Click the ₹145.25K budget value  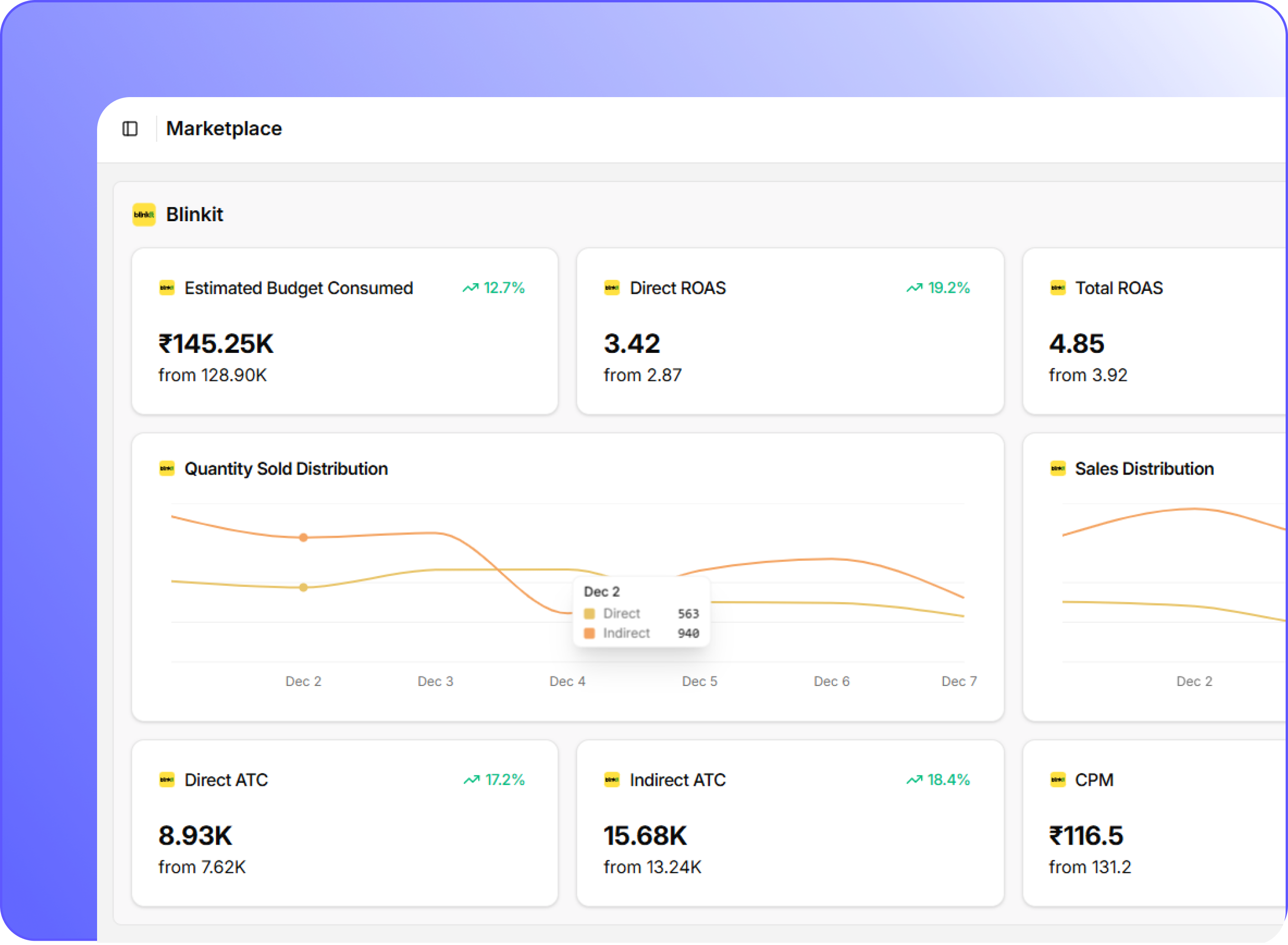(x=216, y=343)
